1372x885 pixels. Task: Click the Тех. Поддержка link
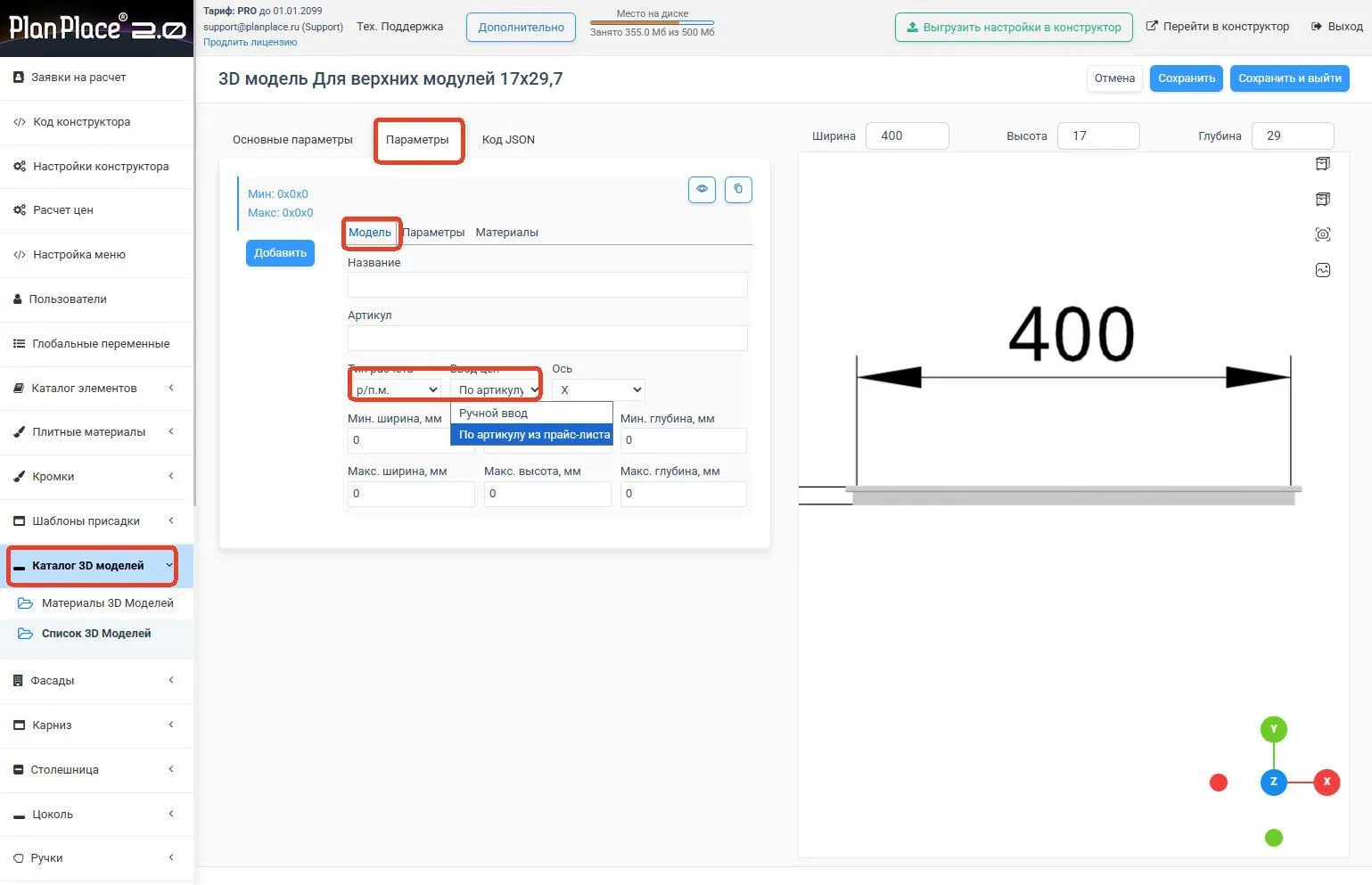point(399,27)
